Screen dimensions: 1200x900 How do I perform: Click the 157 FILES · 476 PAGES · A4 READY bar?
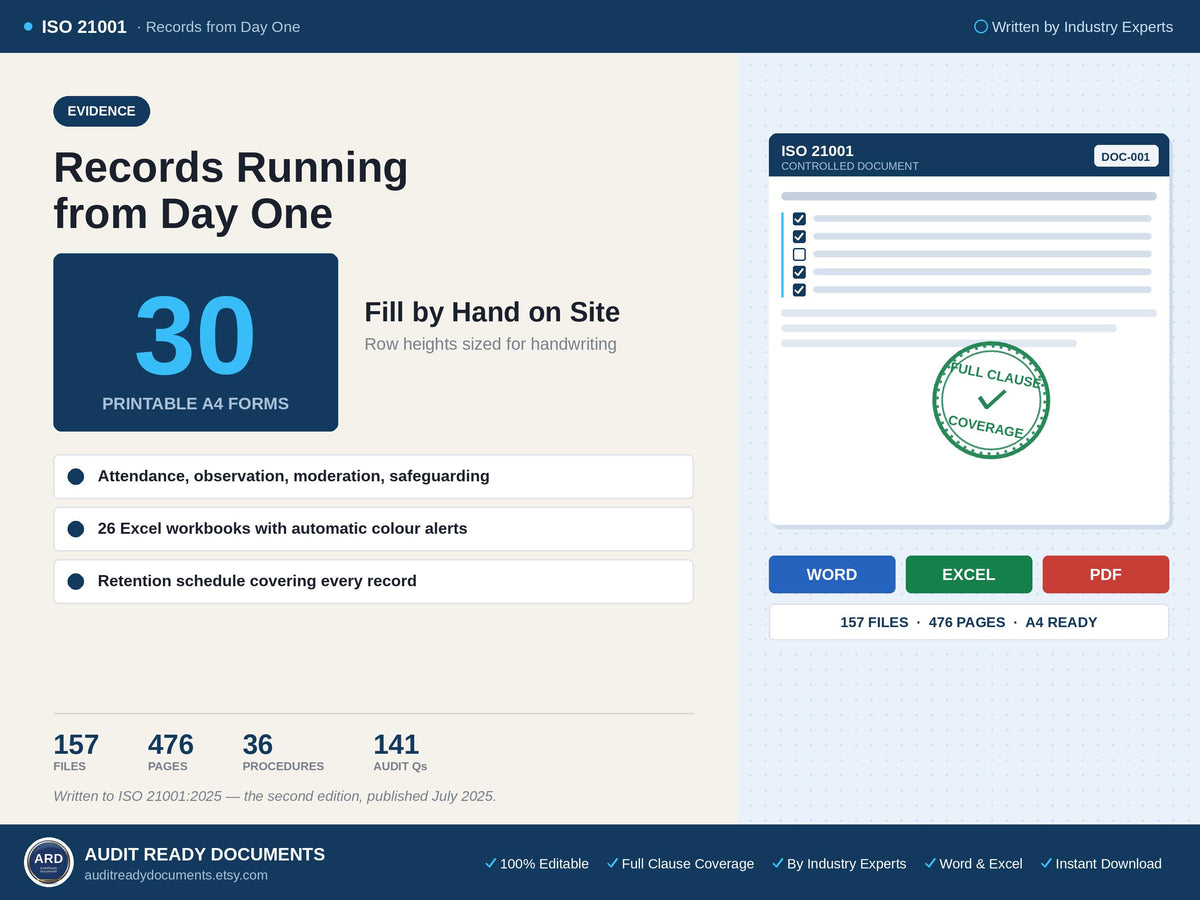coord(969,622)
